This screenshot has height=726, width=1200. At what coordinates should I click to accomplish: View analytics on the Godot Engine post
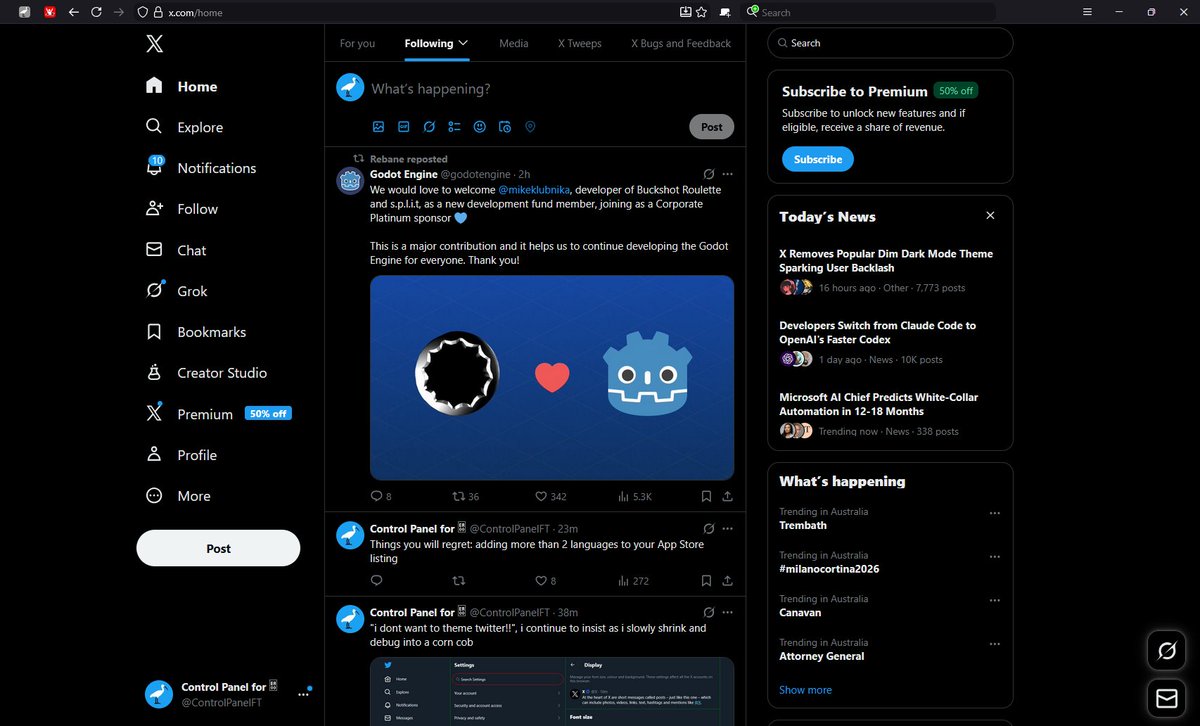click(x=622, y=496)
